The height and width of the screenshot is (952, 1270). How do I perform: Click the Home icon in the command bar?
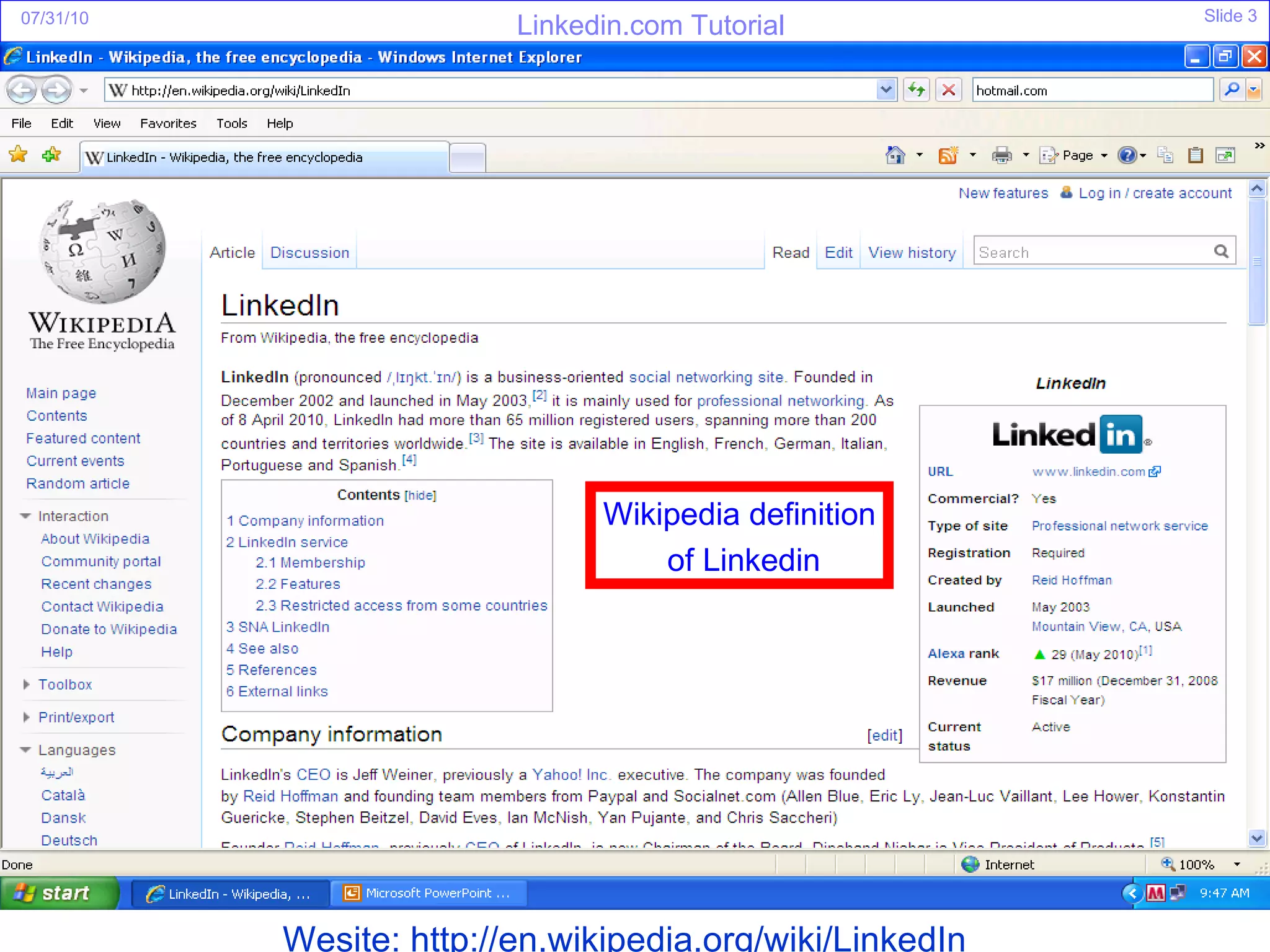895,155
